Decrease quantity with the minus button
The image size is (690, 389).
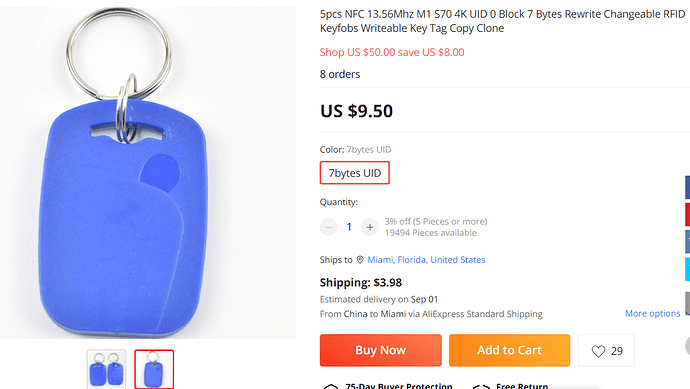[x=328, y=227]
